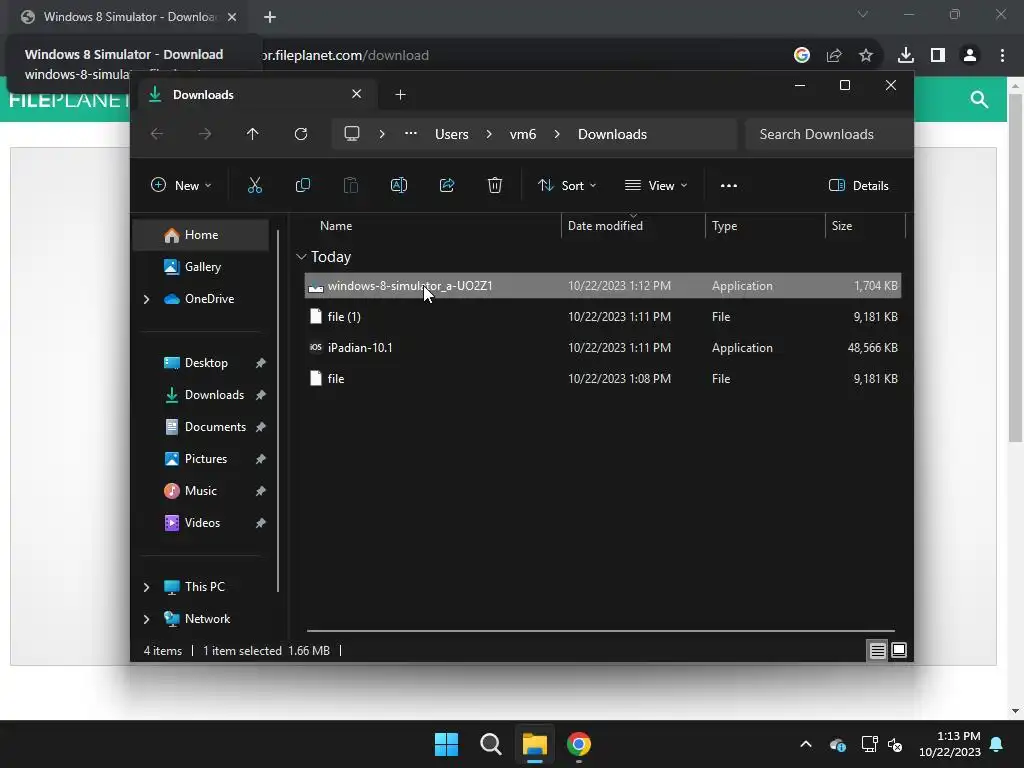Select the item named file dated 1:08 PM

coord(602,379)
